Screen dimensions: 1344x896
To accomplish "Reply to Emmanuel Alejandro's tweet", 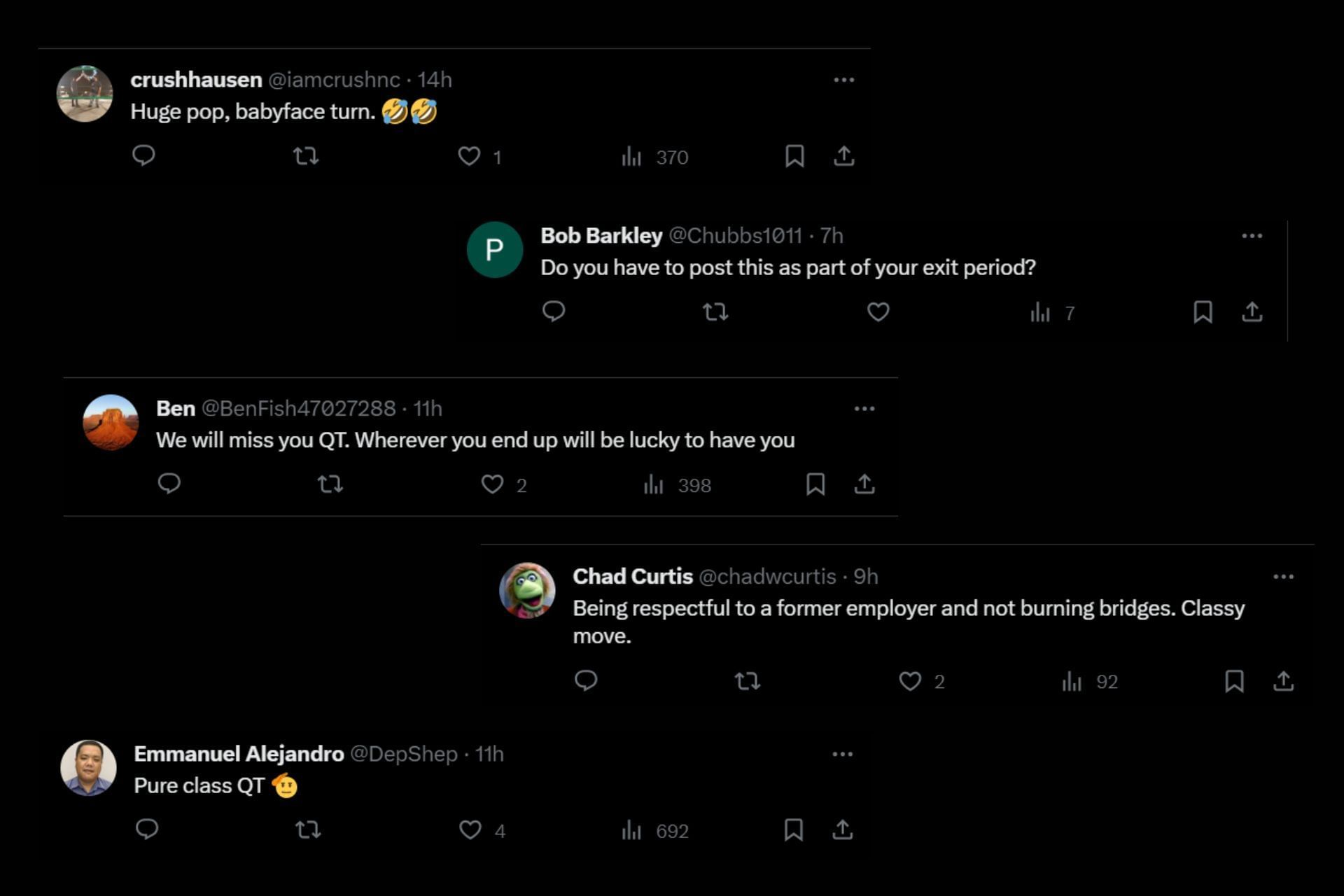I will coord(147,829).
